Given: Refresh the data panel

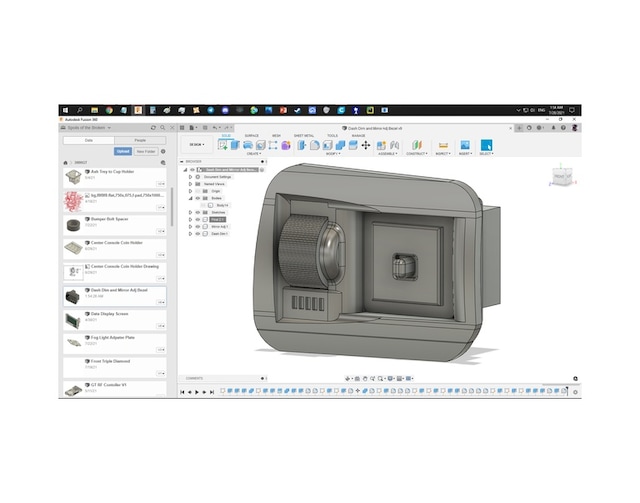Looking at the screenshot, I should click(153, 128).
